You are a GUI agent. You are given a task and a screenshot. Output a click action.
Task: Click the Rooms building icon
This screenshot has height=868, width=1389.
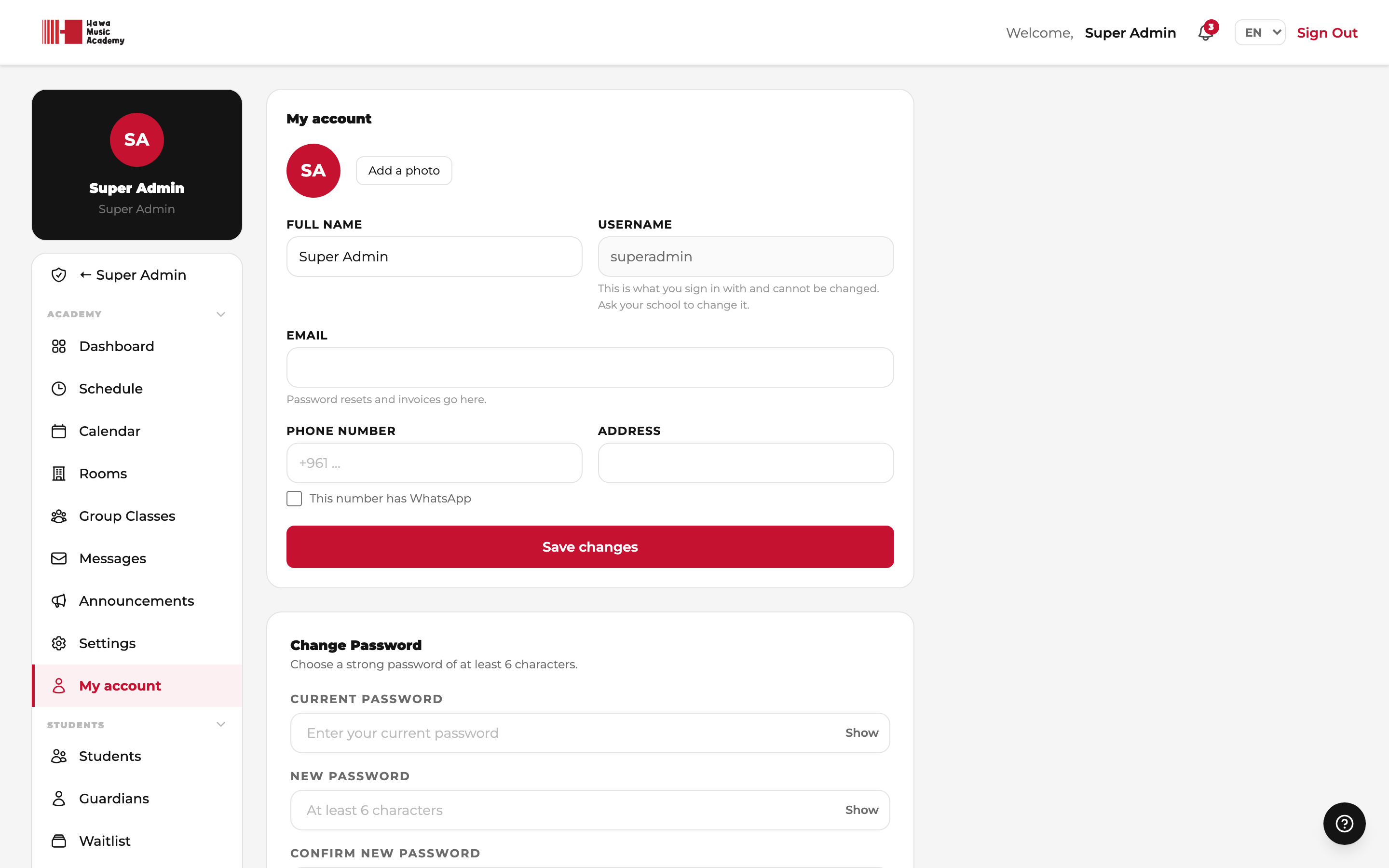[x=58, y=474]
